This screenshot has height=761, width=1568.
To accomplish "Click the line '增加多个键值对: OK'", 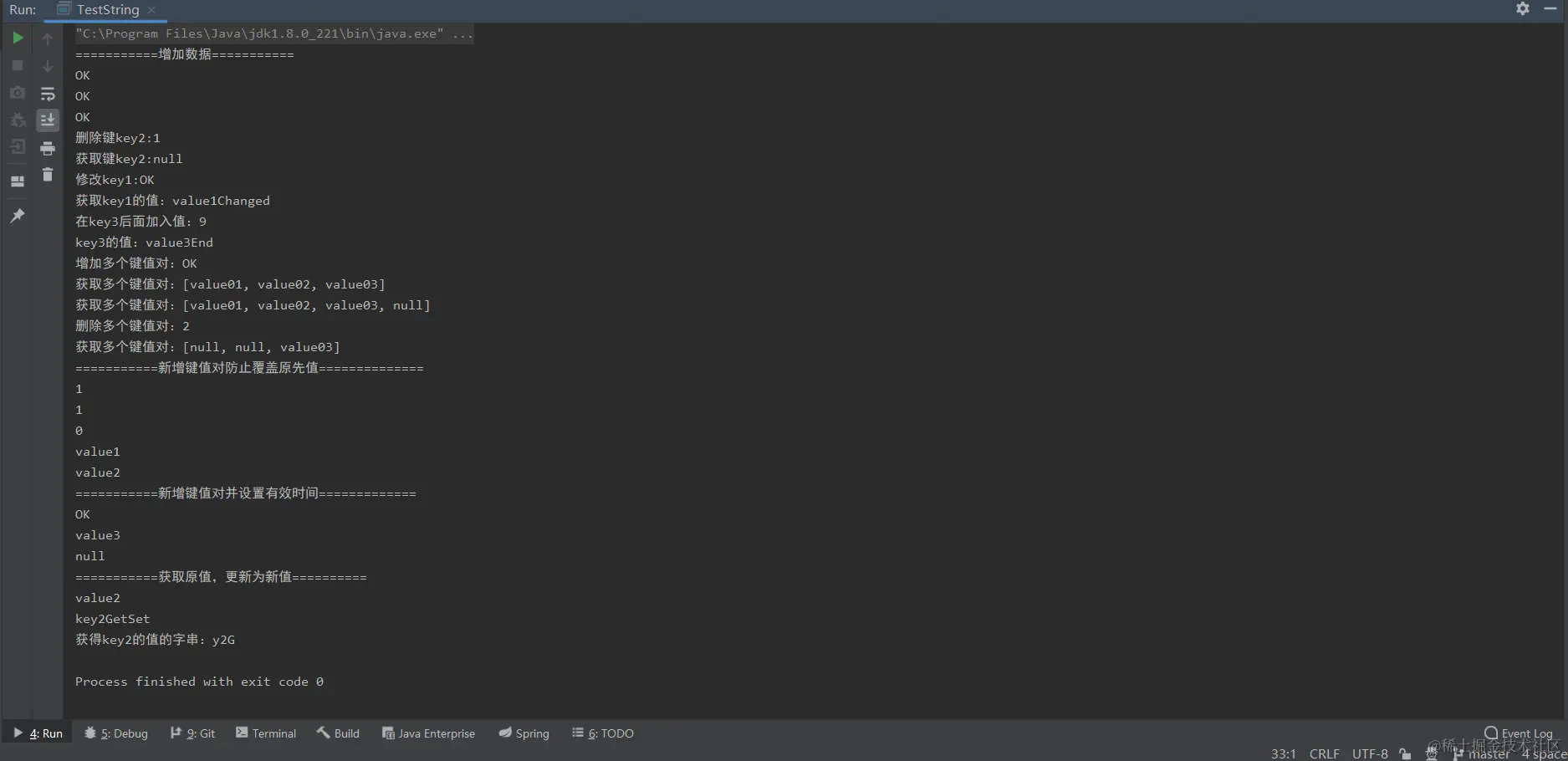I will [136, 263].
